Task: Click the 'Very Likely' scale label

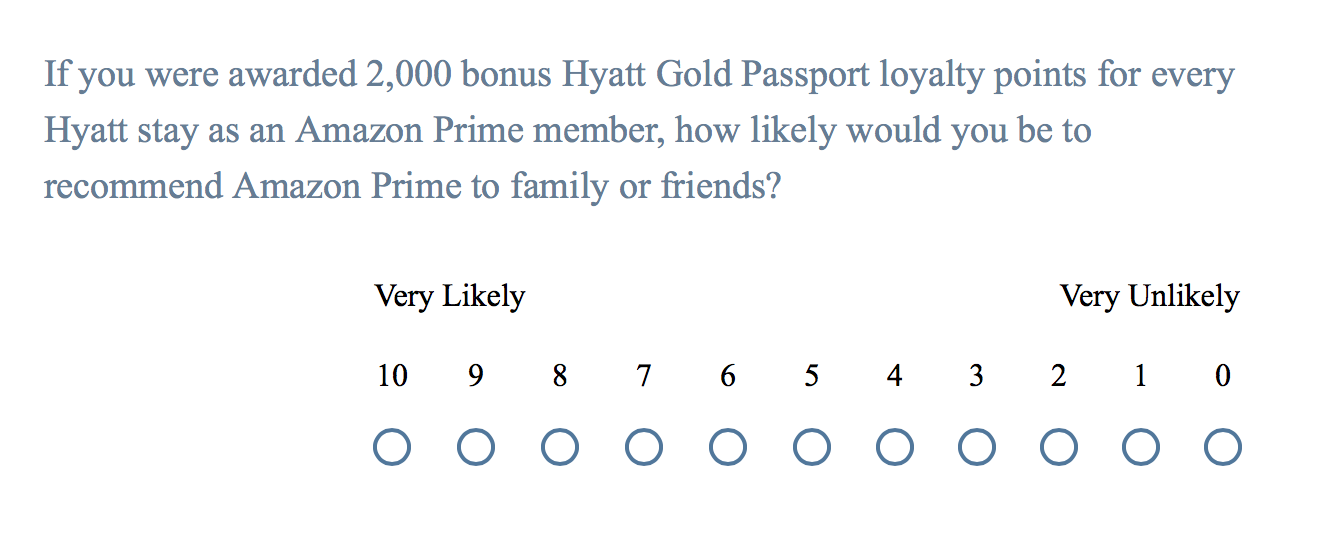Action: (x=450, y=297)
